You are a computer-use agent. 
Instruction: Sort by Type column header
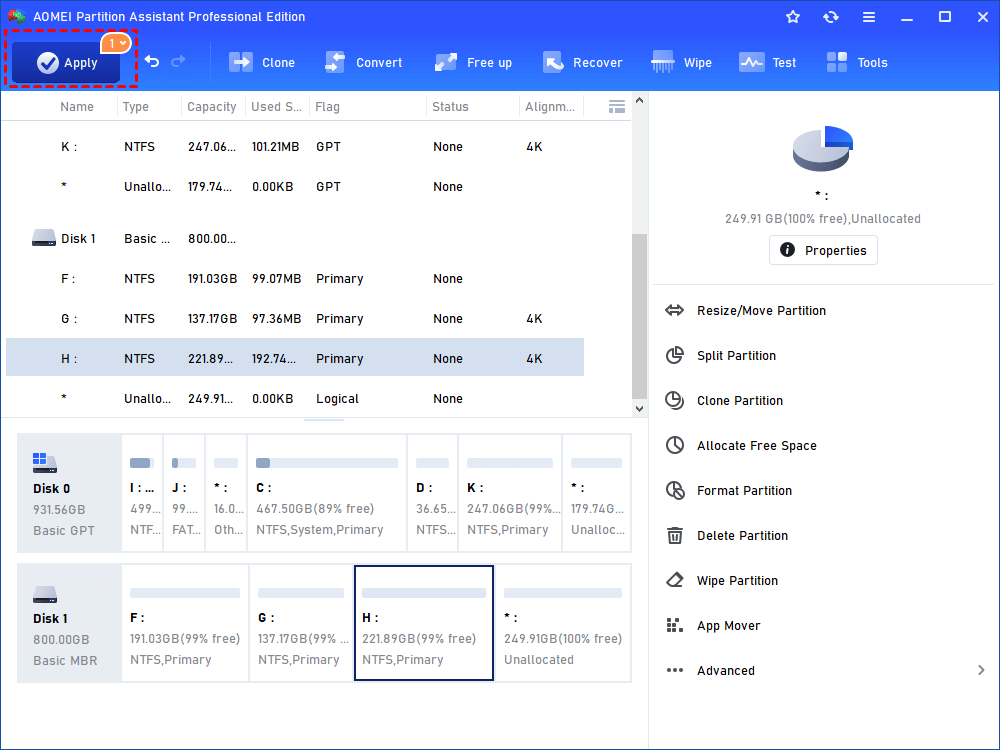(136, 107)
